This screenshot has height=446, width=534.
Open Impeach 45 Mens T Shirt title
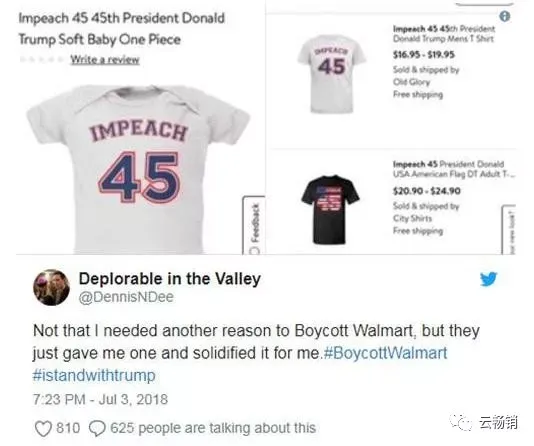point(444,34)
